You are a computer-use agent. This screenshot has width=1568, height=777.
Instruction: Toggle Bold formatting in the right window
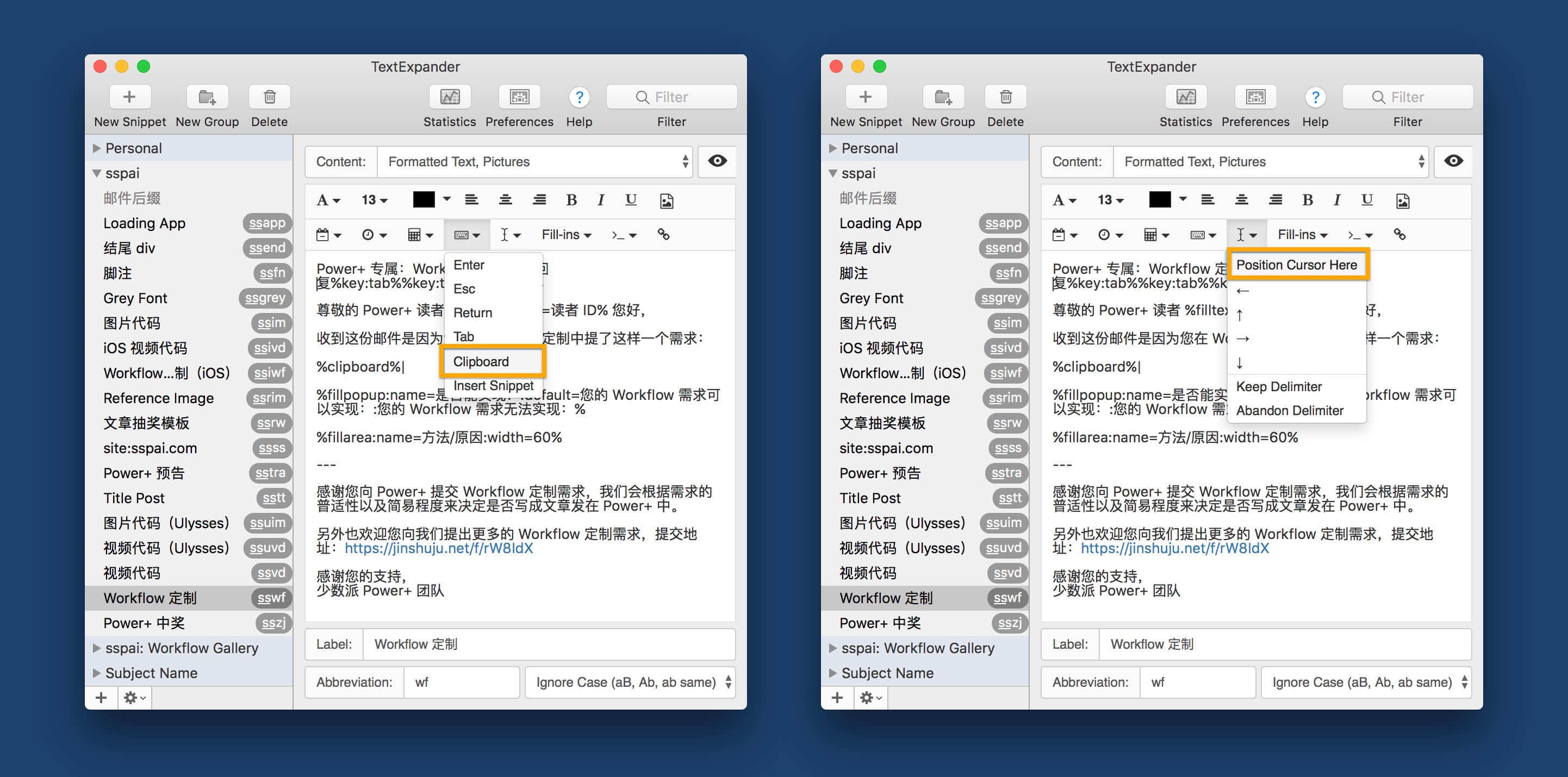(1307, 199)
